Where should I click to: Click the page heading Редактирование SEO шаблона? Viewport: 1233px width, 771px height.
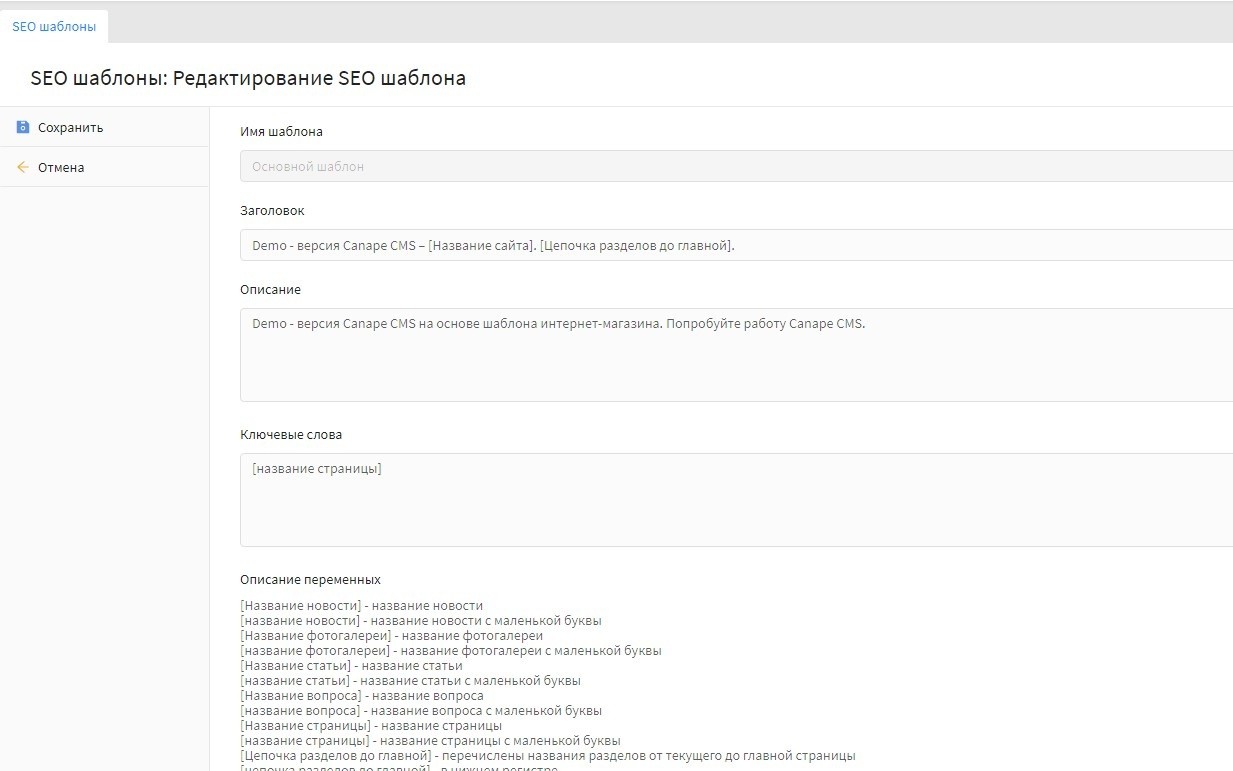(x=248, y=78)
